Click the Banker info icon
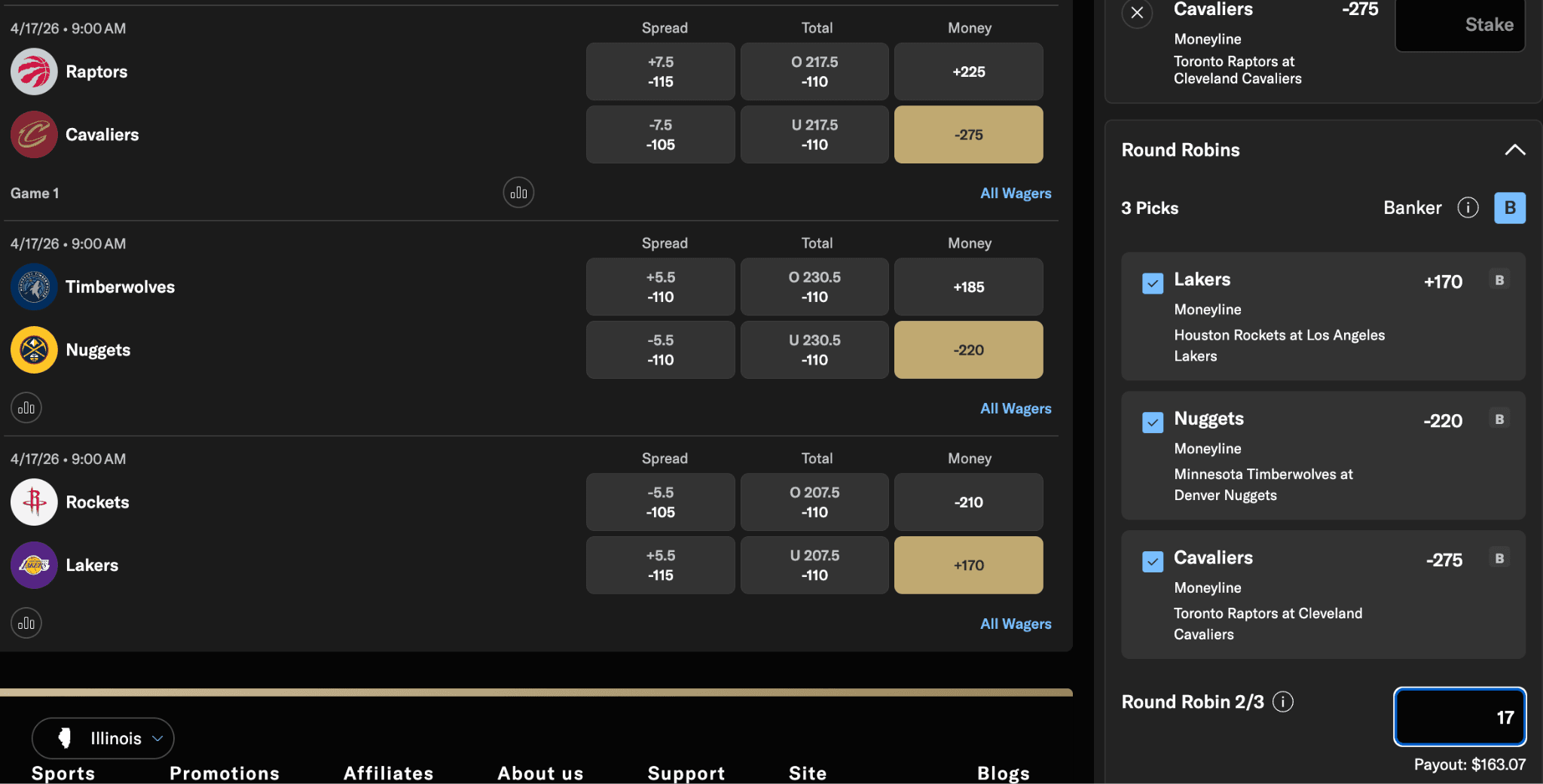This screenshot has width=1543, height=784. [1468, 208]
